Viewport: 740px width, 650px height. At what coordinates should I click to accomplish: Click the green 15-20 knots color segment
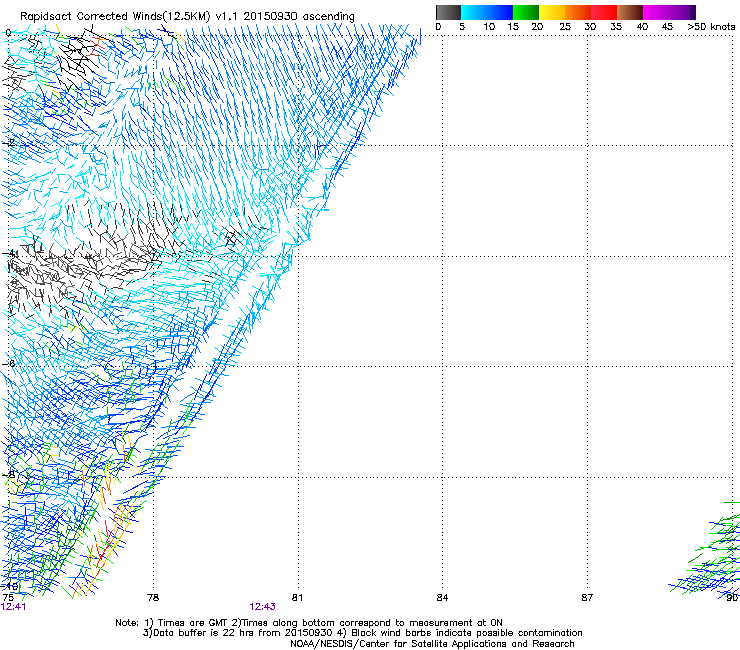(526, 12)
